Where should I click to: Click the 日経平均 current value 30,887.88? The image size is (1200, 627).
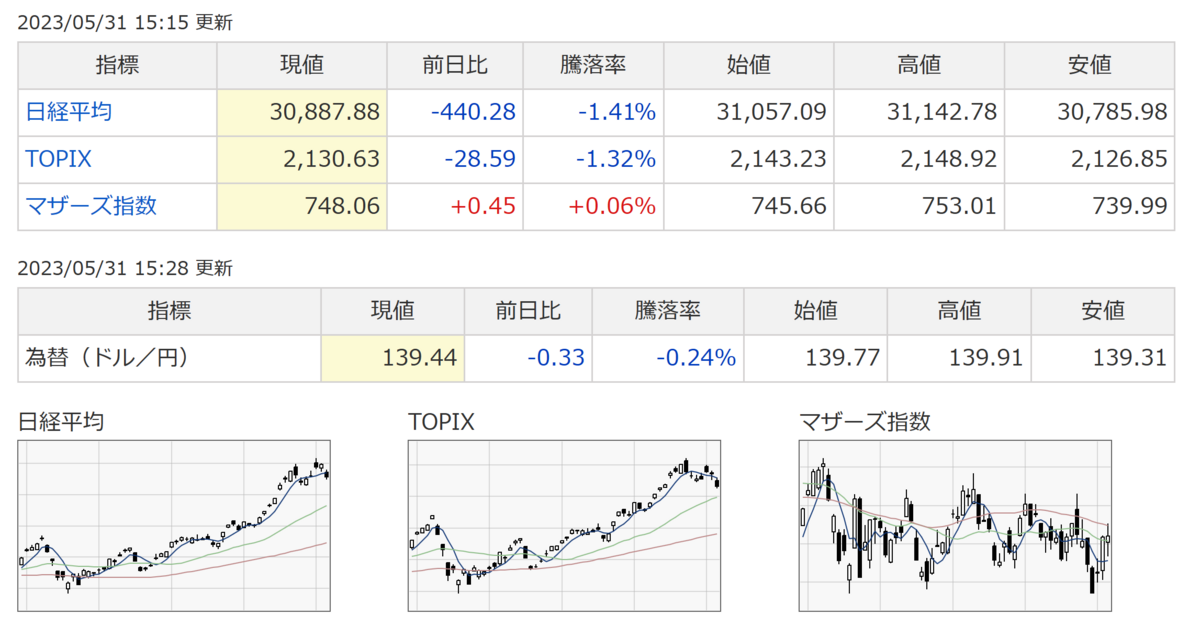(325, 112)
